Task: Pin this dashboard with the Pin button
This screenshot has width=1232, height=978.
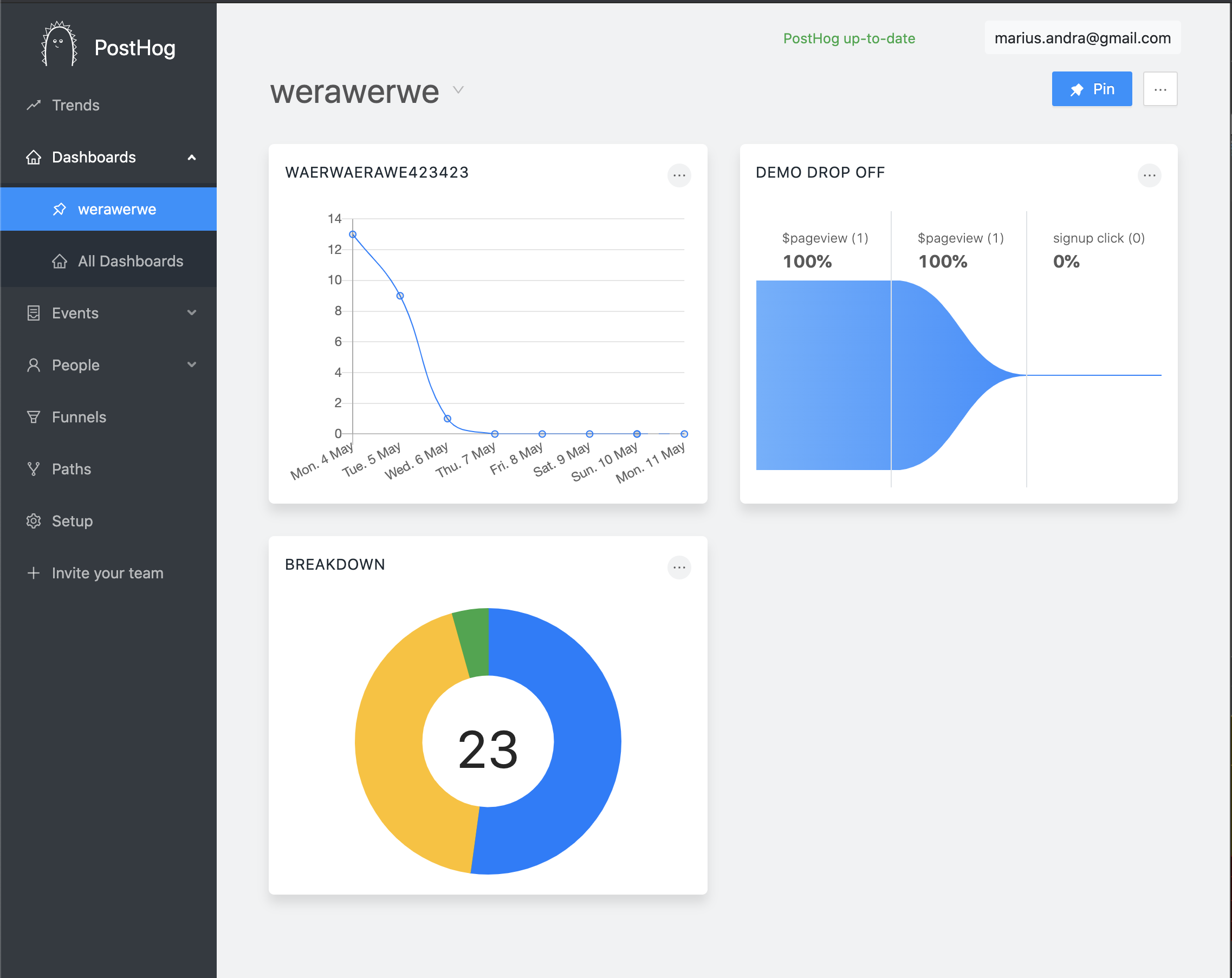Action: 1092,89
